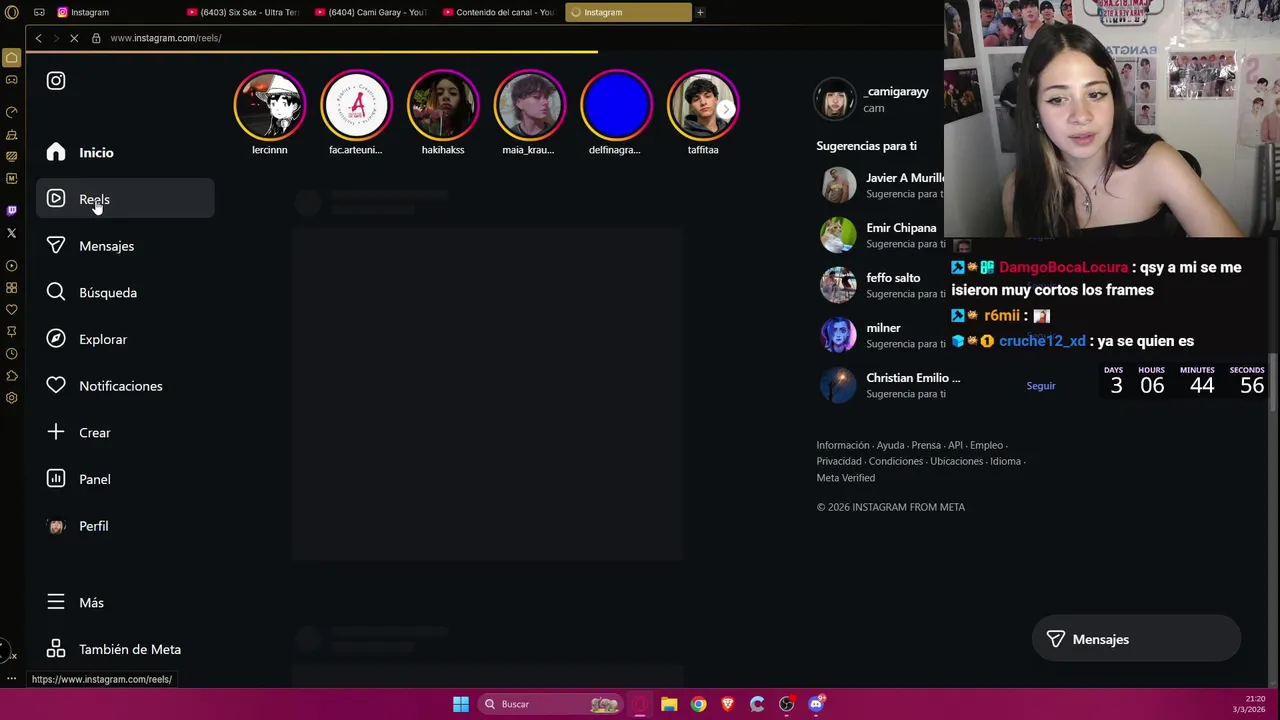Screen dimensions: 1280x720
Task: Show next stories with arrow button
Action: (726, 107)
